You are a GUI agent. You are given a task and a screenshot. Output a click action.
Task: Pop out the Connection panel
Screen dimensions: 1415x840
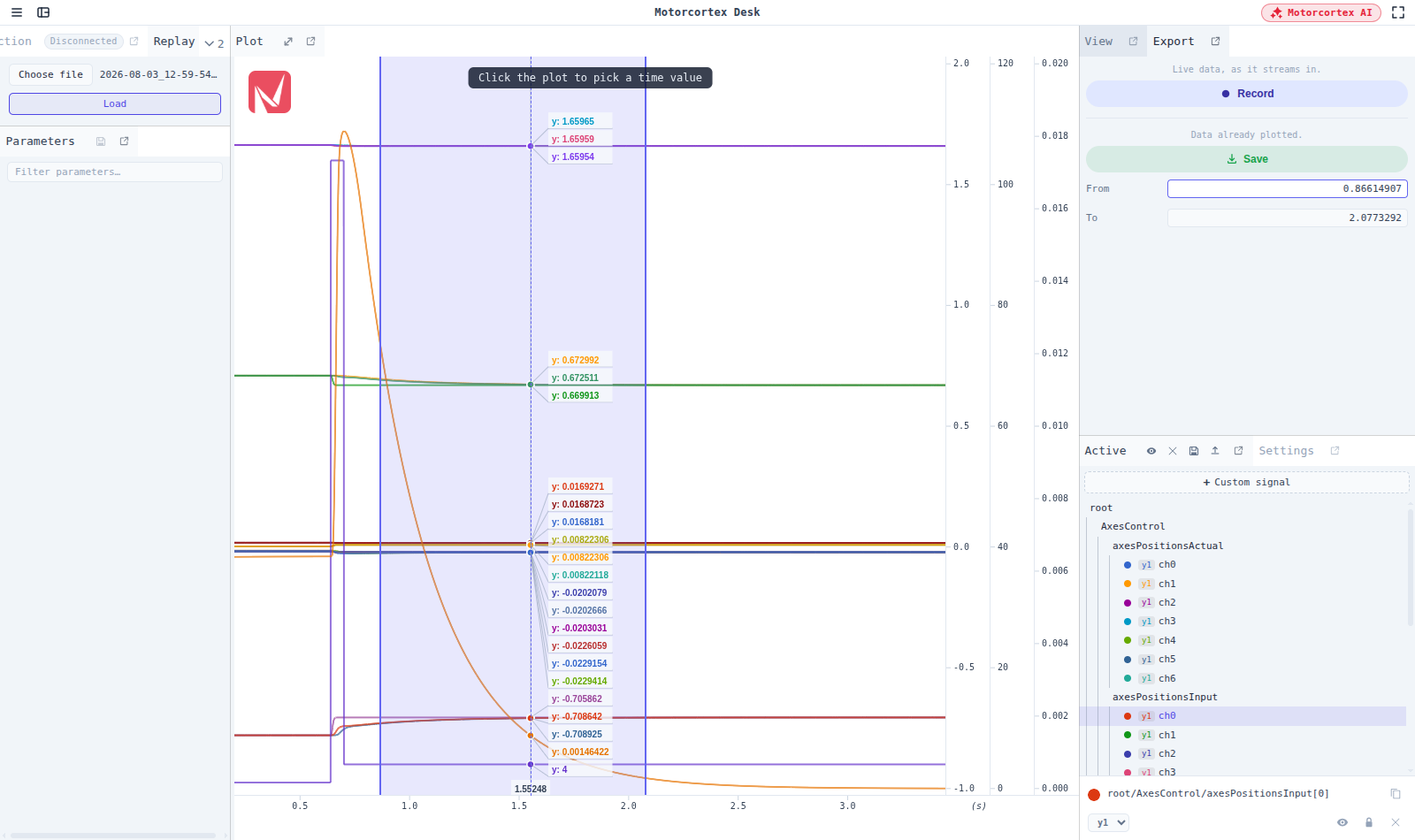(x=134, y=42)
